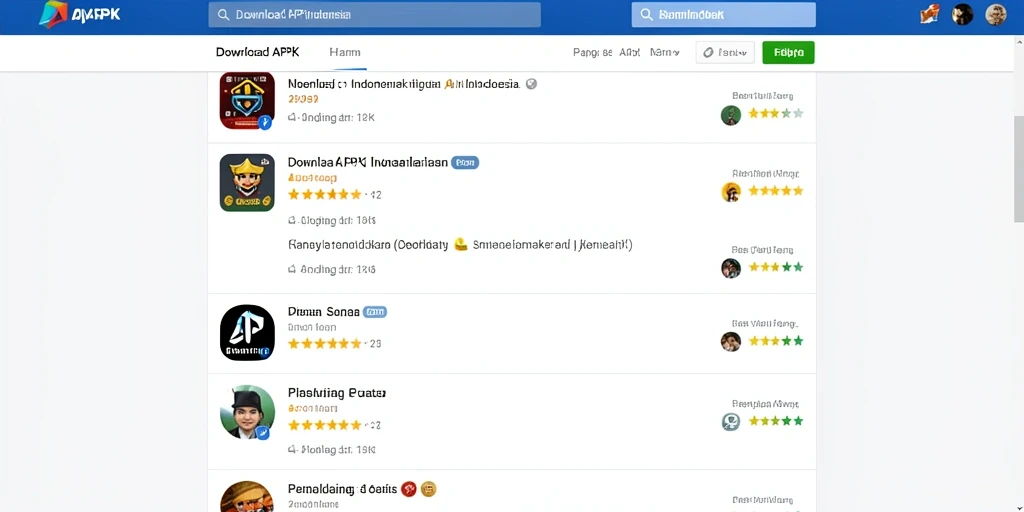1024x512 pixels.
Task: Click the green button in the top toolbar
Action: tap(788, 52)
